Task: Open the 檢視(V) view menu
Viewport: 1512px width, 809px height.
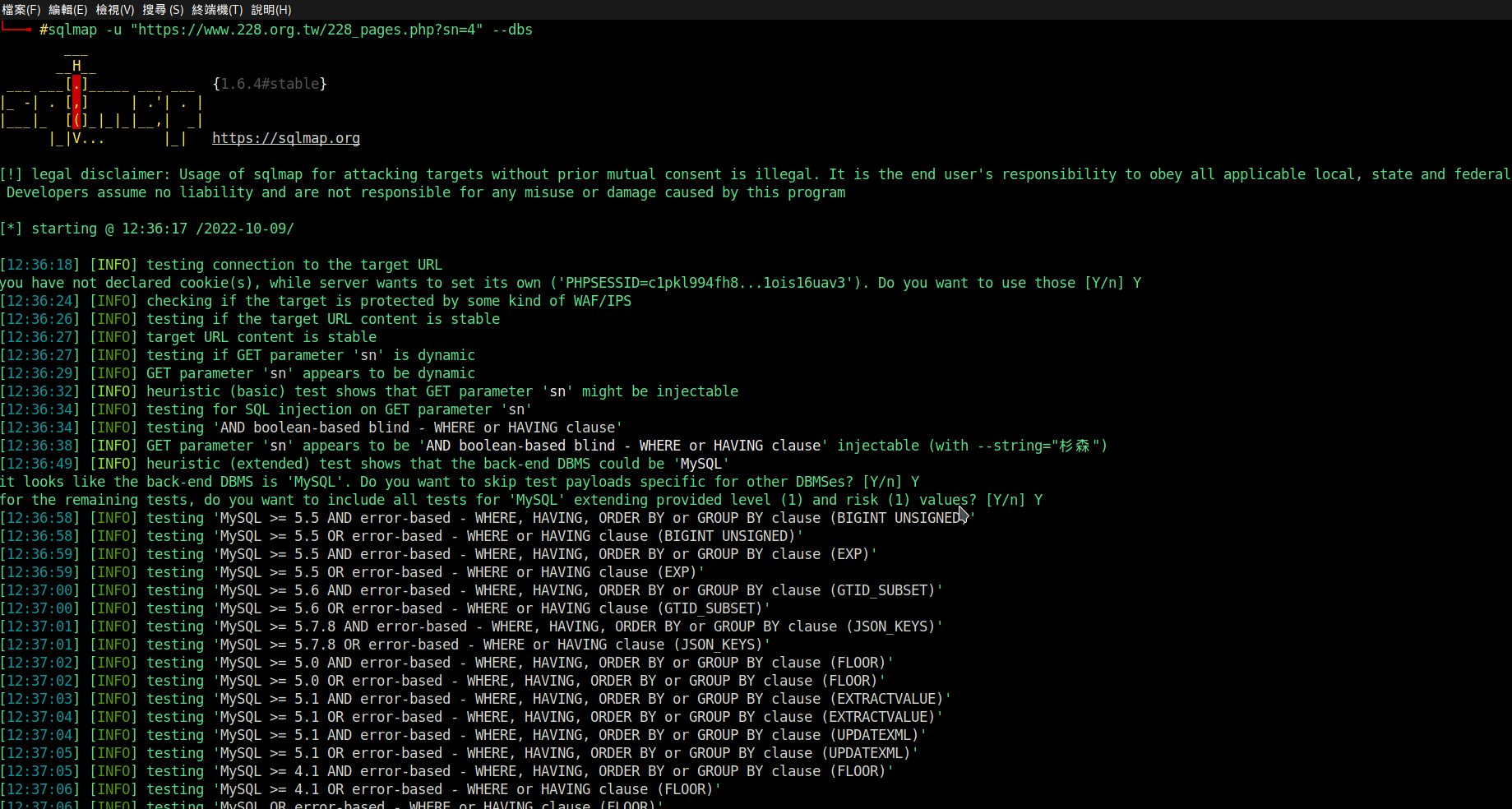Action: tap(115, 10)
